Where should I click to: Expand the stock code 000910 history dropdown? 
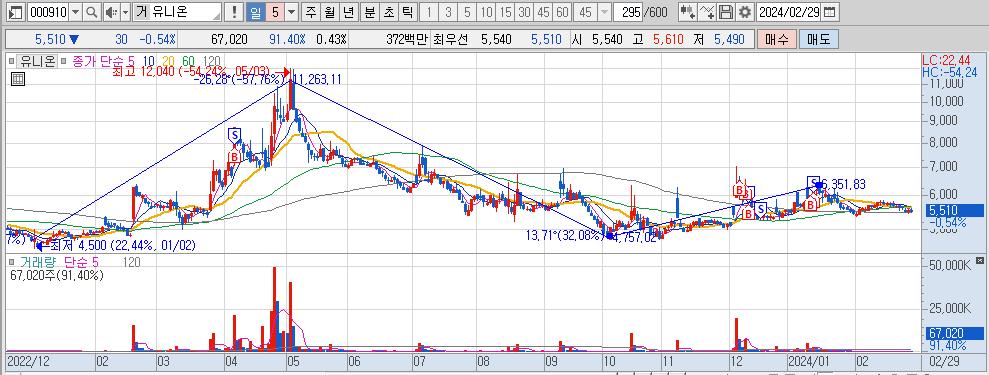point(76,12)
